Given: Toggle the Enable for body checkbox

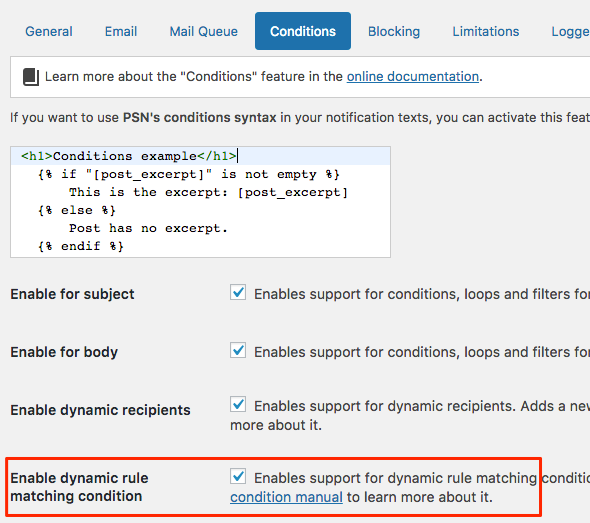Looking at the screenshot, I should [238, 350].
